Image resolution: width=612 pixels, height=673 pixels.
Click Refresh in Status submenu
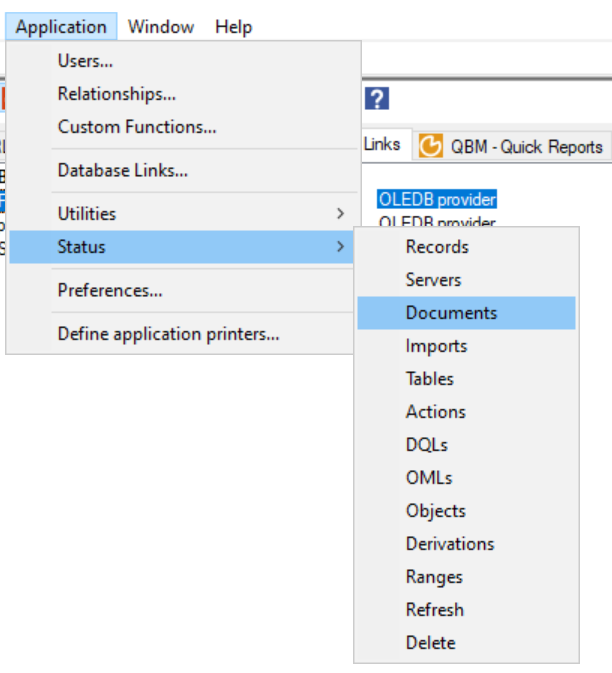[x=434, y=610]
